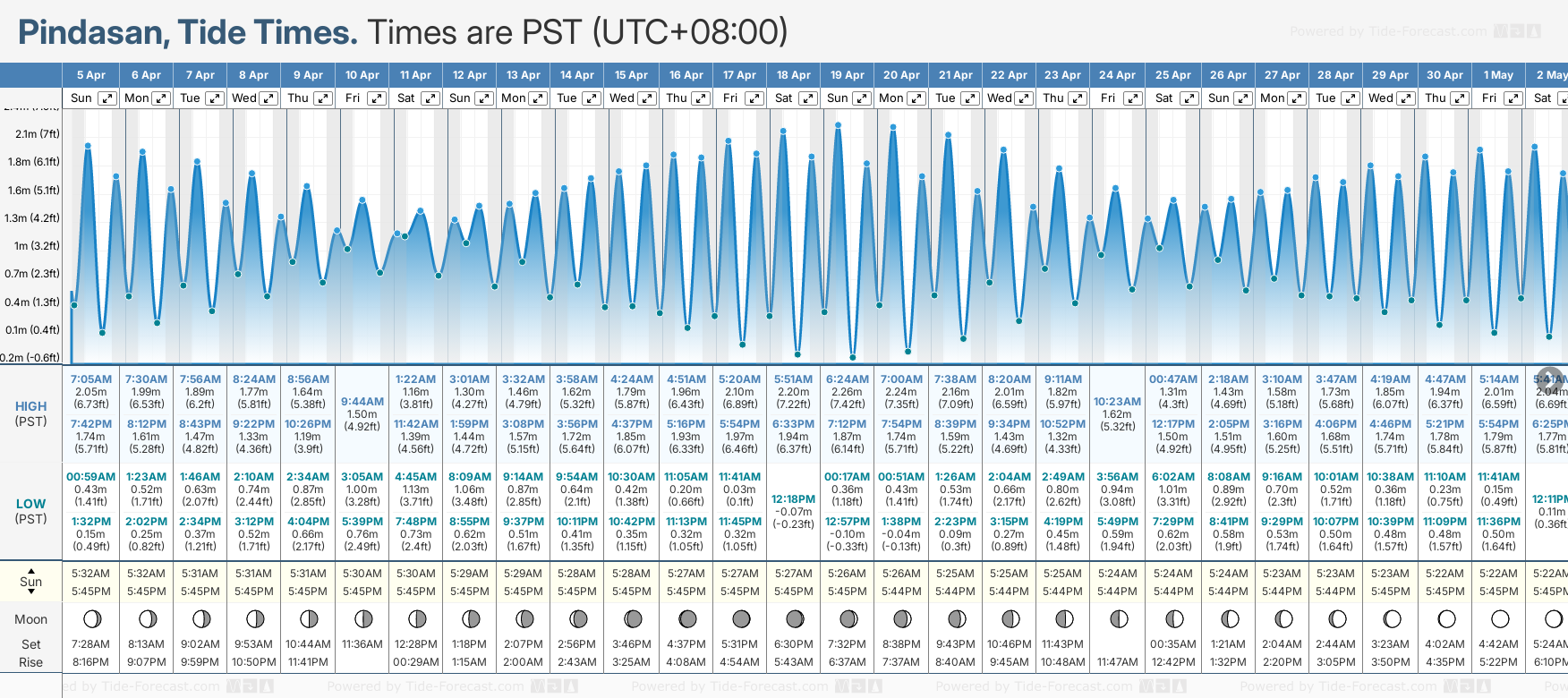Click the expand icon for Tue 14 Apr
This screenshot has height=698, width=1568.
click(592, 98)
